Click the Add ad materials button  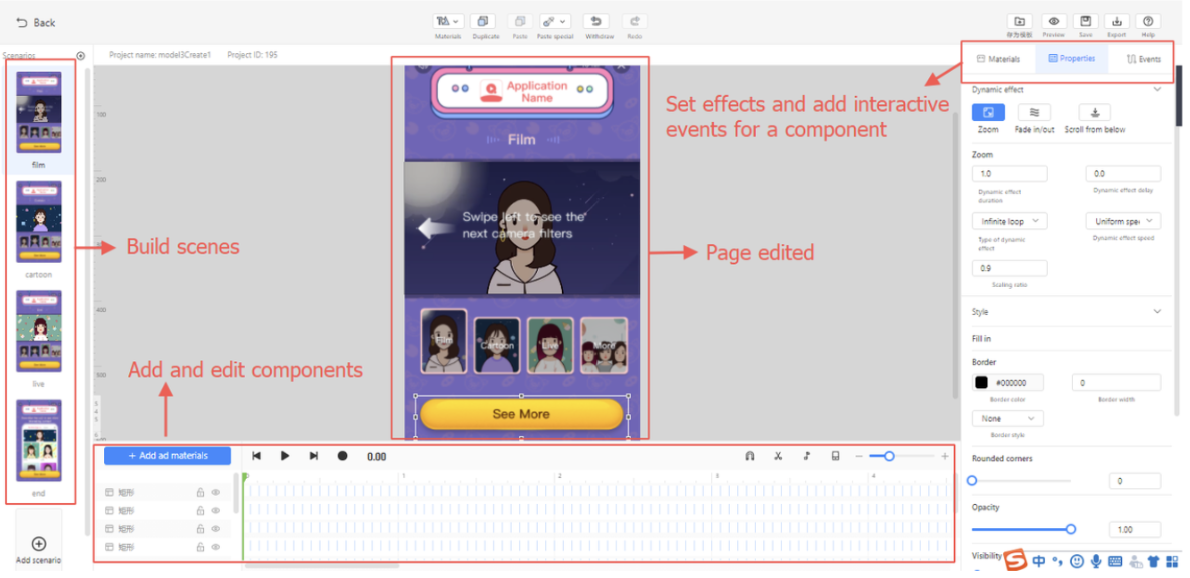click(167, 456)
